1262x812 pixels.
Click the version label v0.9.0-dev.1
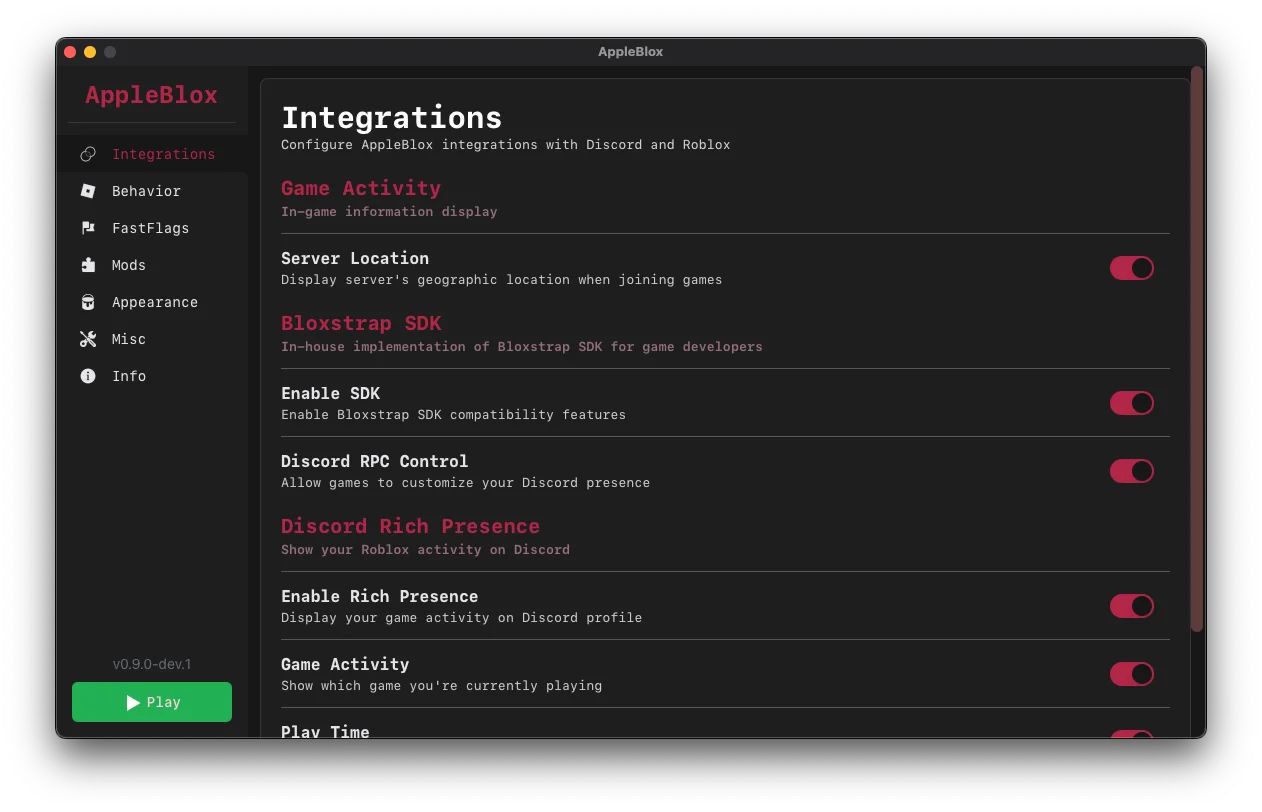[151, 664]
